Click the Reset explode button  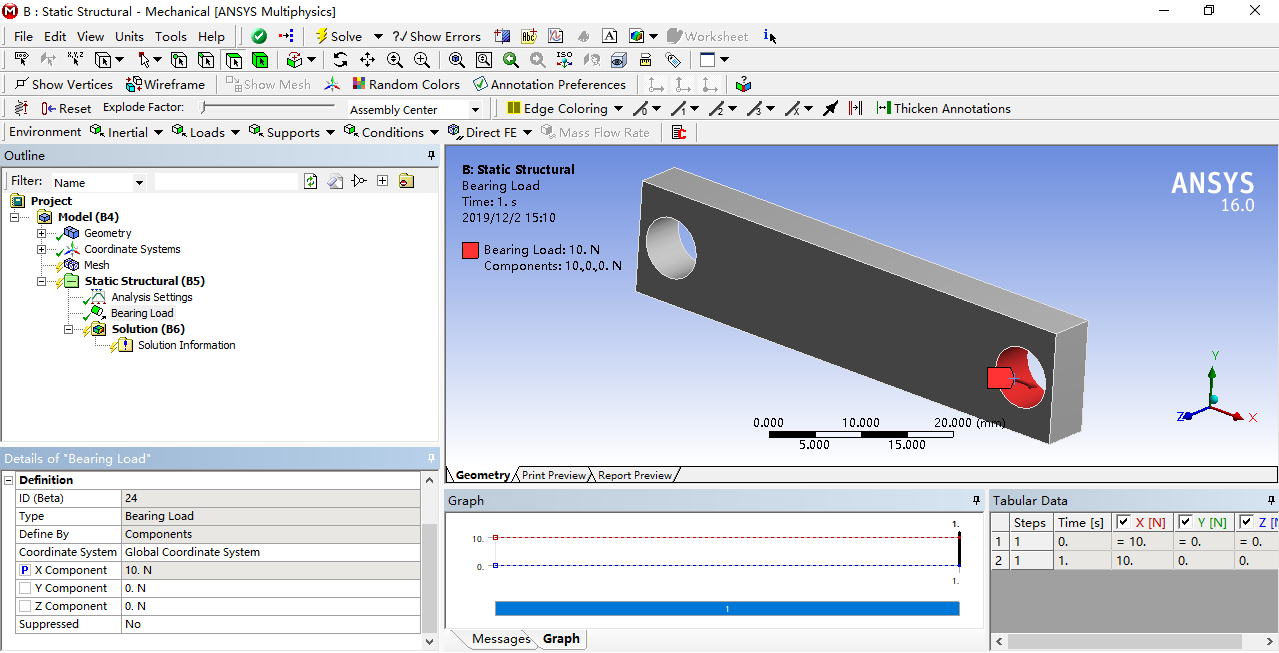(65, 108)
